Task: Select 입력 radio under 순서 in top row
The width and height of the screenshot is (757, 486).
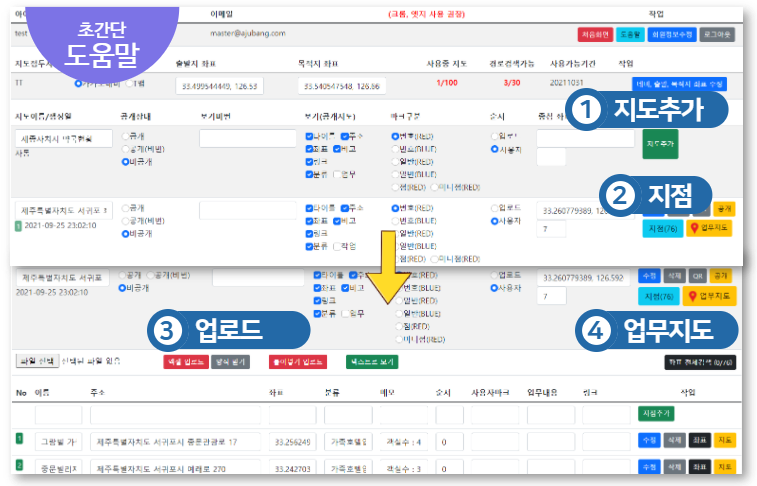Action: tap(496, 135)
